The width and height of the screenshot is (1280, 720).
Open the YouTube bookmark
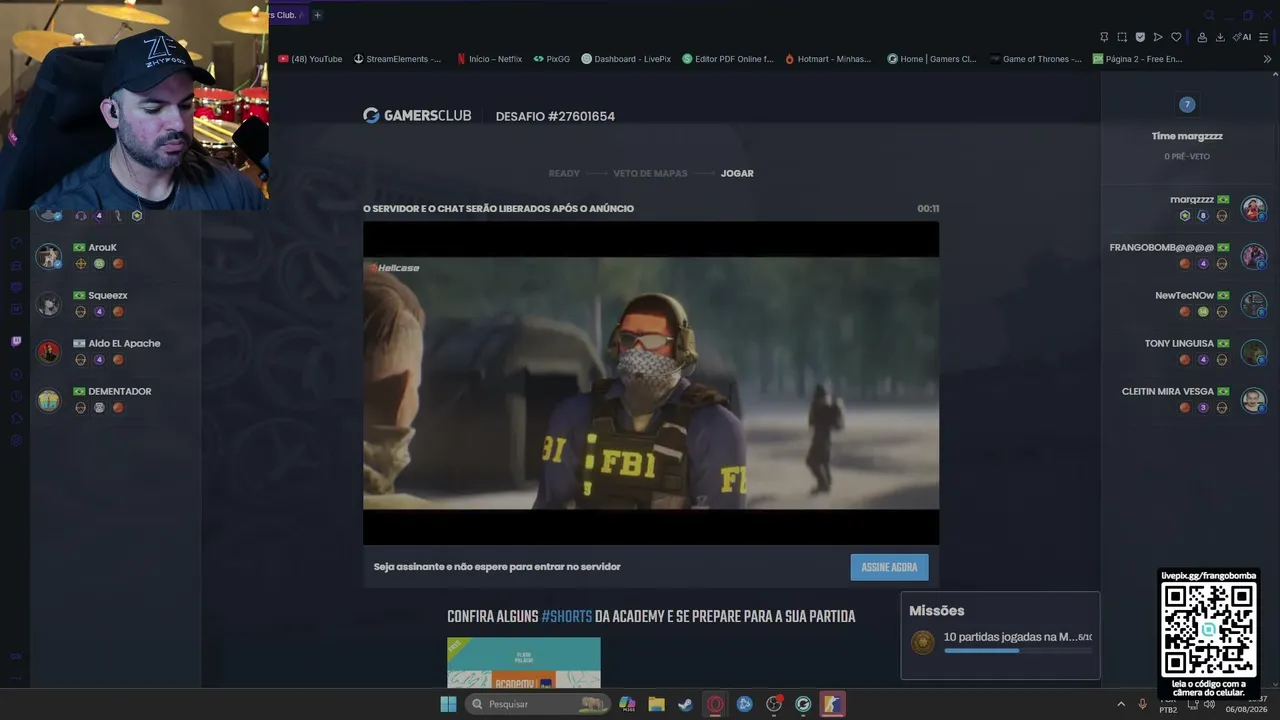coord(311,59)
